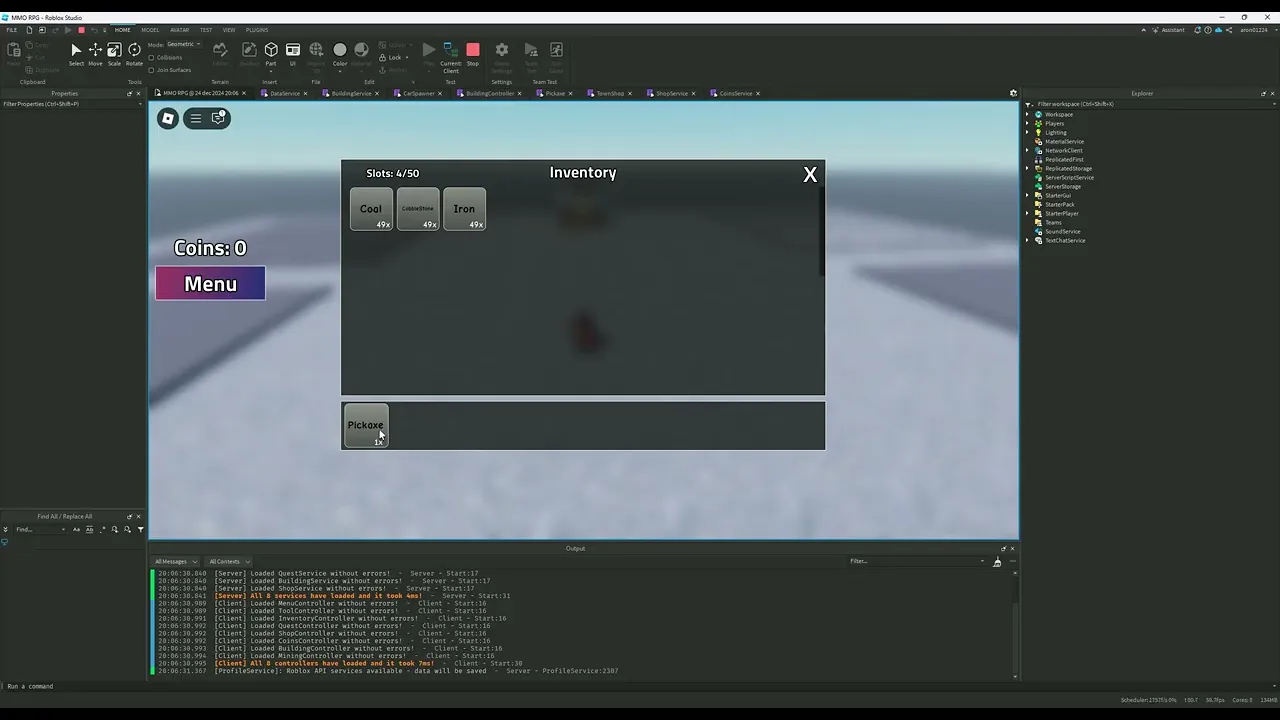This screenshot has width=1280, height=720.
Task: Open the viewport hamburger menu
Action: click(196, 118)
